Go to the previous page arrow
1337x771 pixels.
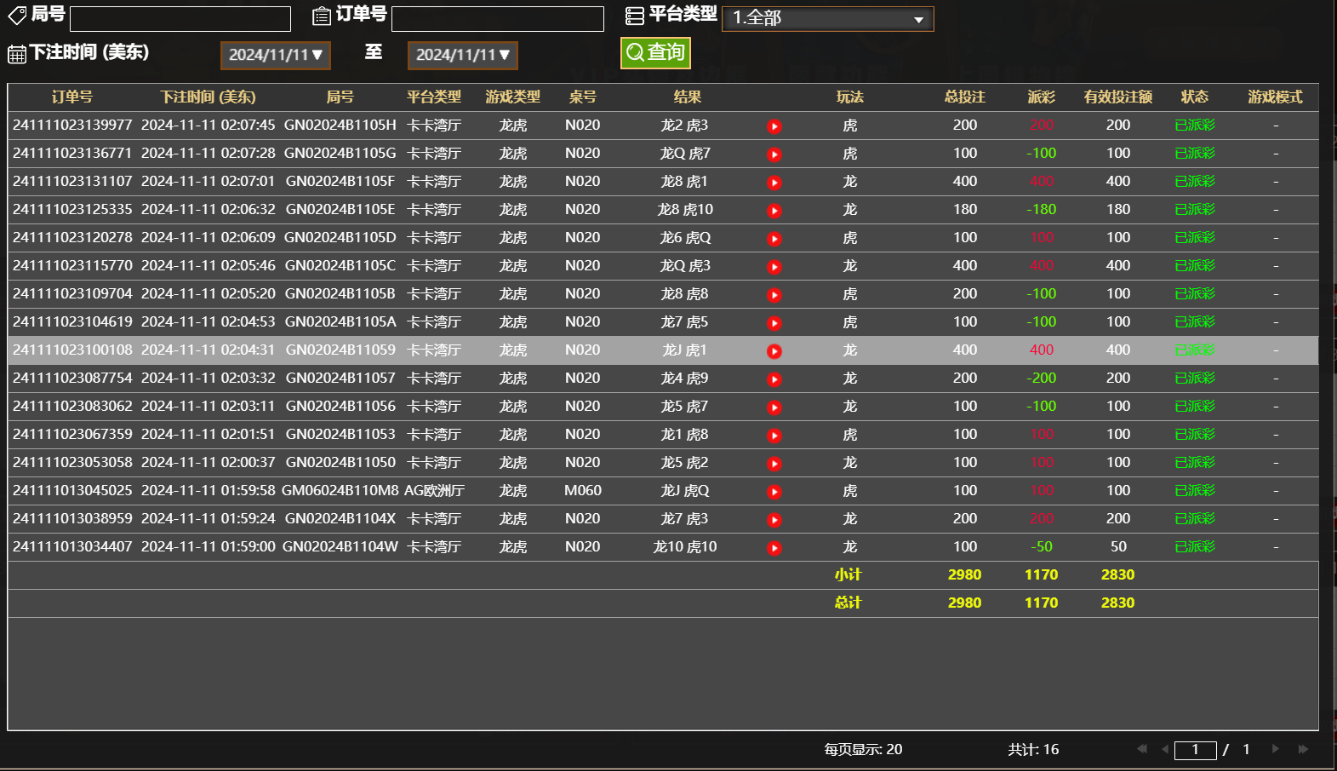point(1164,749)
